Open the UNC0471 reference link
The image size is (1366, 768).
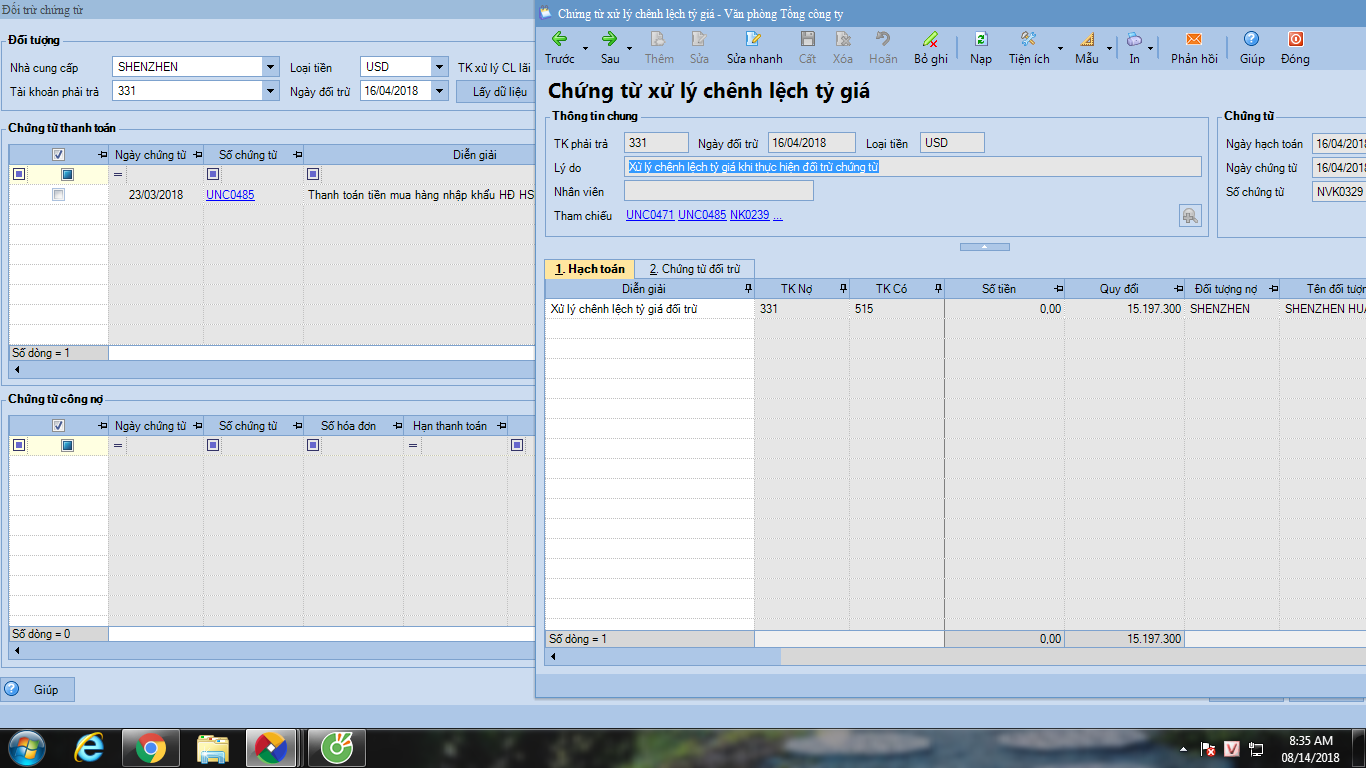[x=650, y=215]
